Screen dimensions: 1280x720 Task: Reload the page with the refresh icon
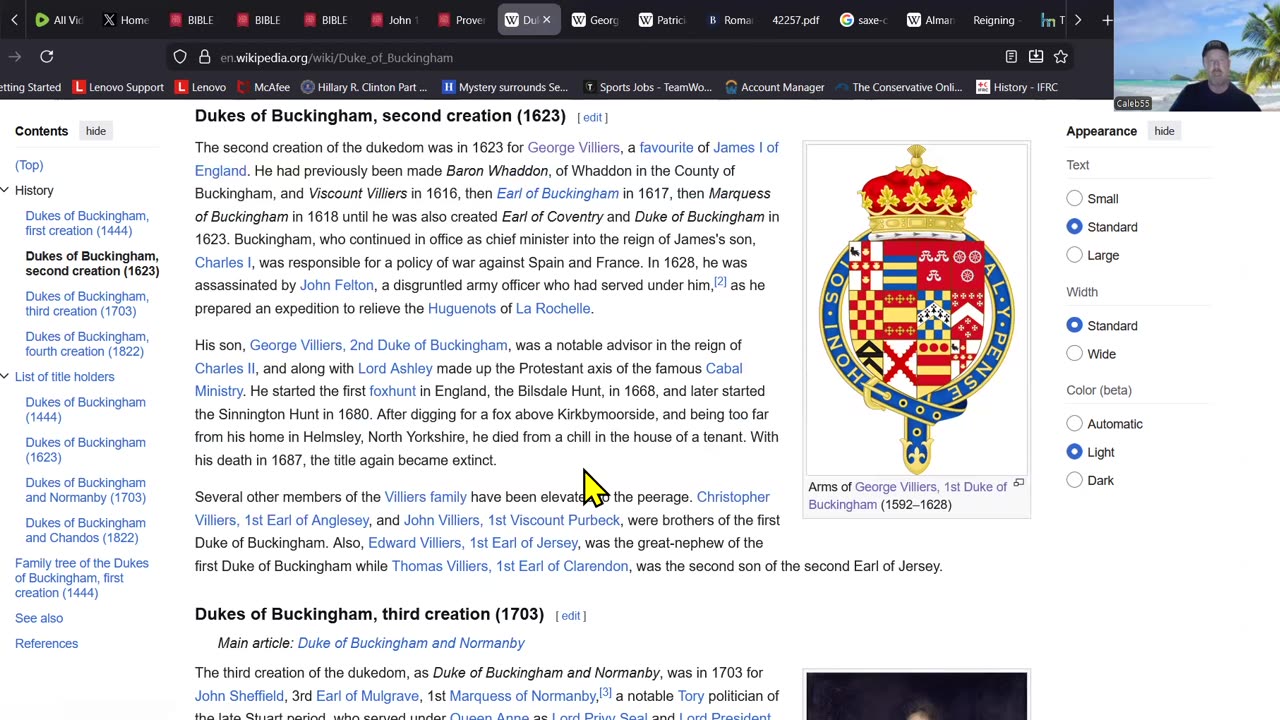coord(46,57)
